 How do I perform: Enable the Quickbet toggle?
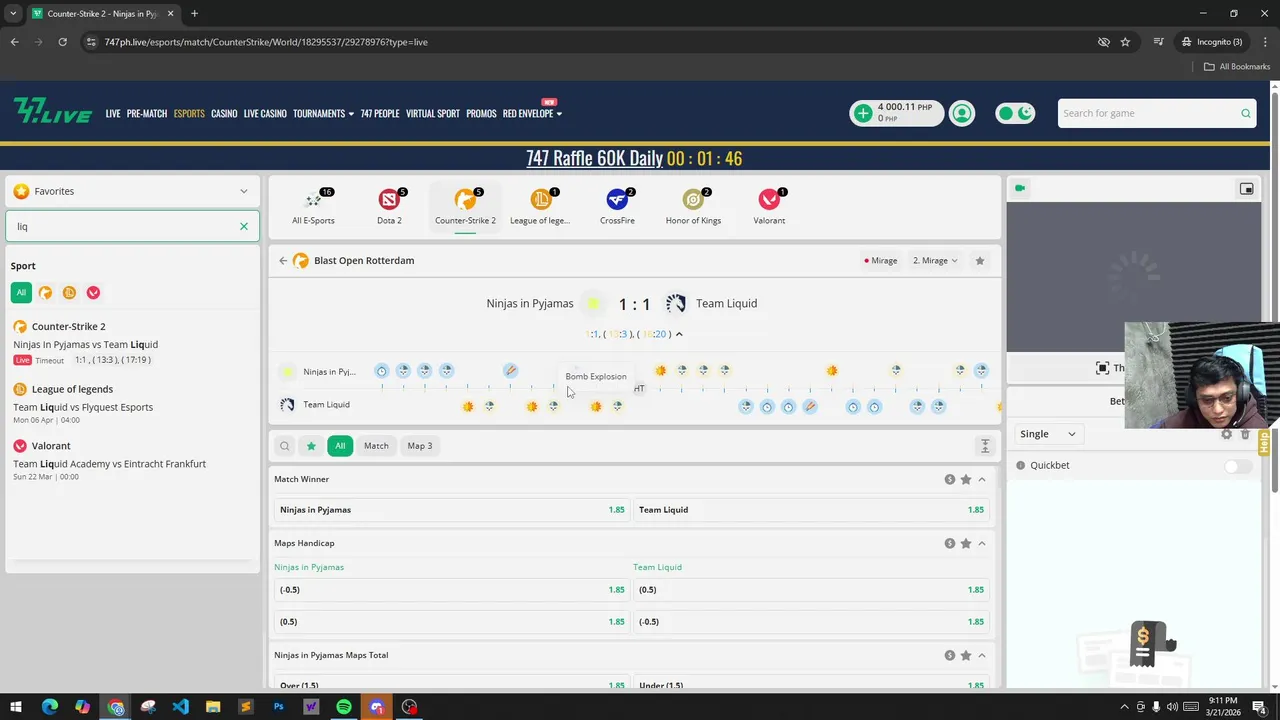[x=1237, y=466]
